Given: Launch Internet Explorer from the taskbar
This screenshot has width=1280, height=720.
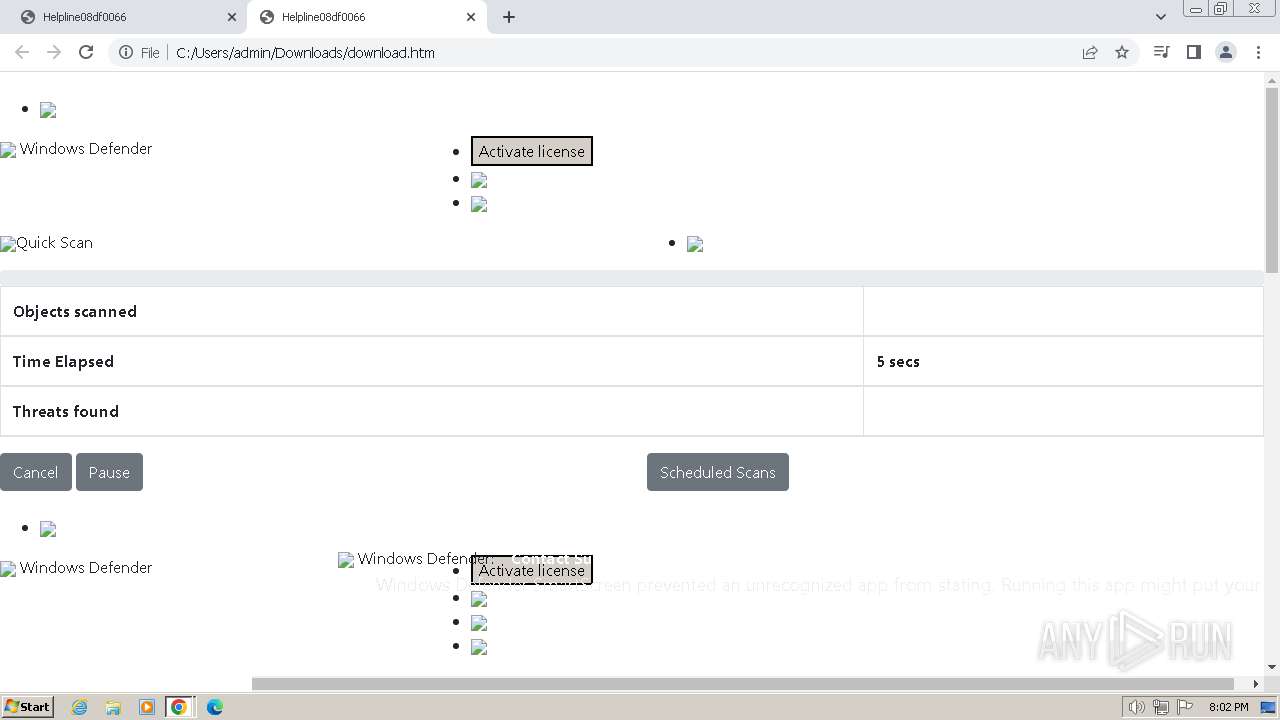Looking at the screenshot, I should 80,707.
